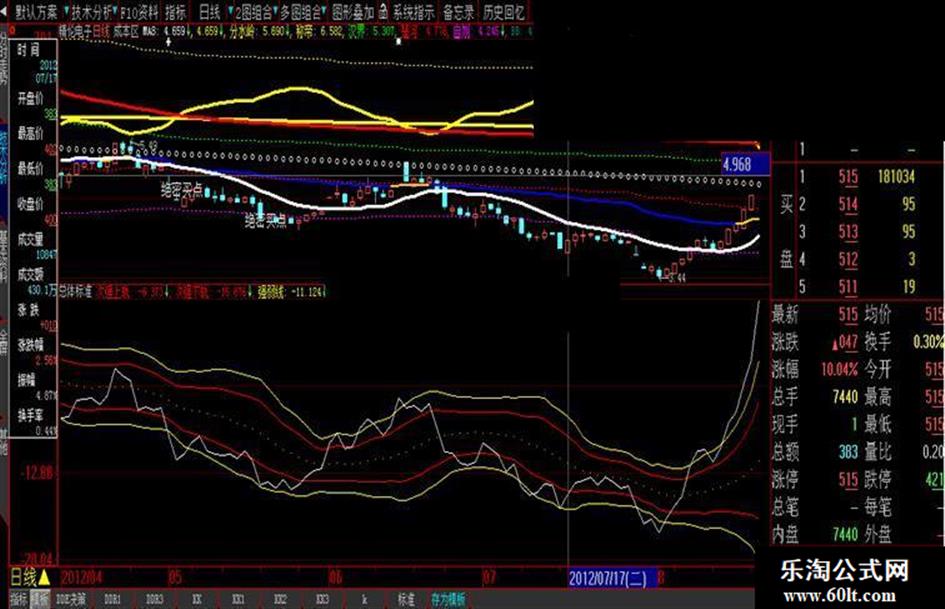Click the 技术分析 vertical sidebar tab
This screenshot has height=609, width=945.
point(4,157)
